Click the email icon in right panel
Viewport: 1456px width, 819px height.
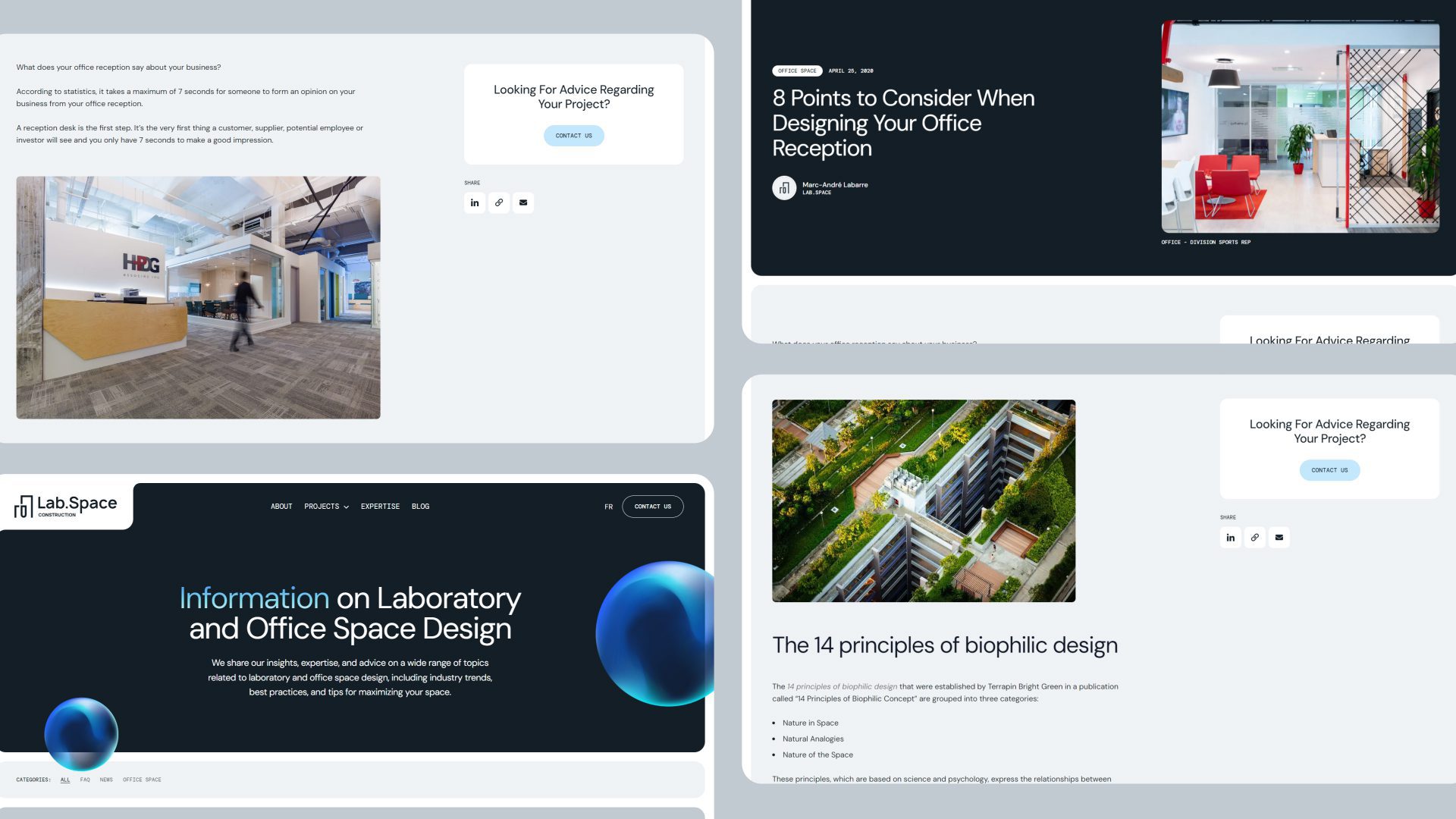(1279, 538)
